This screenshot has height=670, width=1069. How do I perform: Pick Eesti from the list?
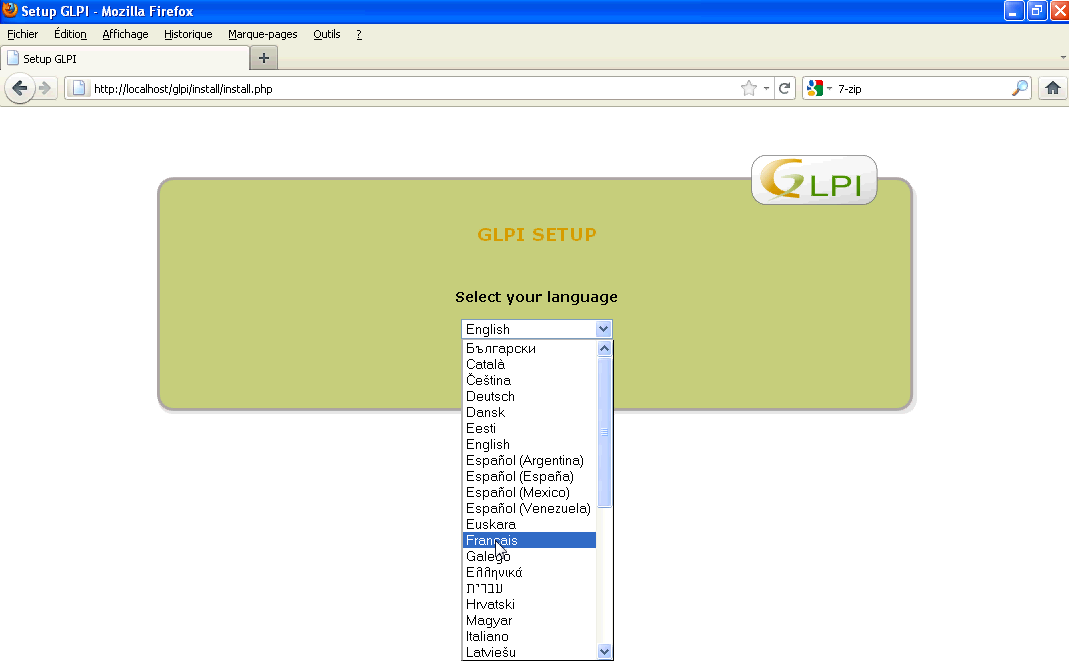[x=529, y=428]
